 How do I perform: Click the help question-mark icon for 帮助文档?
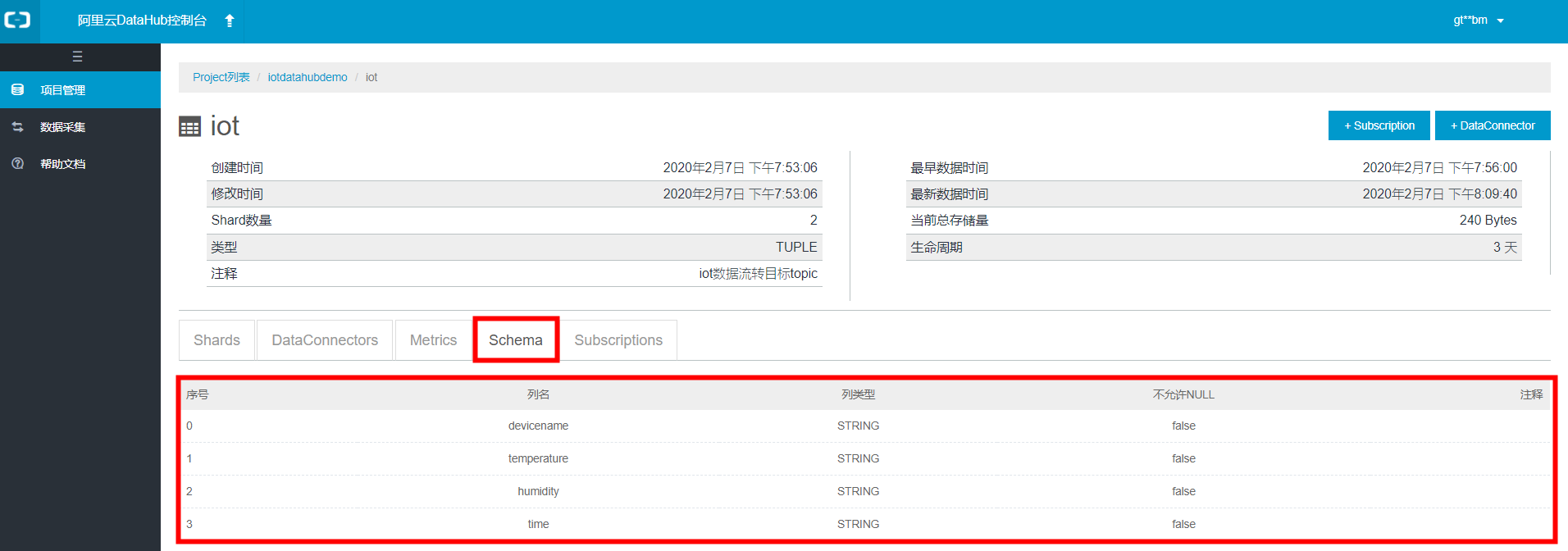17,163
